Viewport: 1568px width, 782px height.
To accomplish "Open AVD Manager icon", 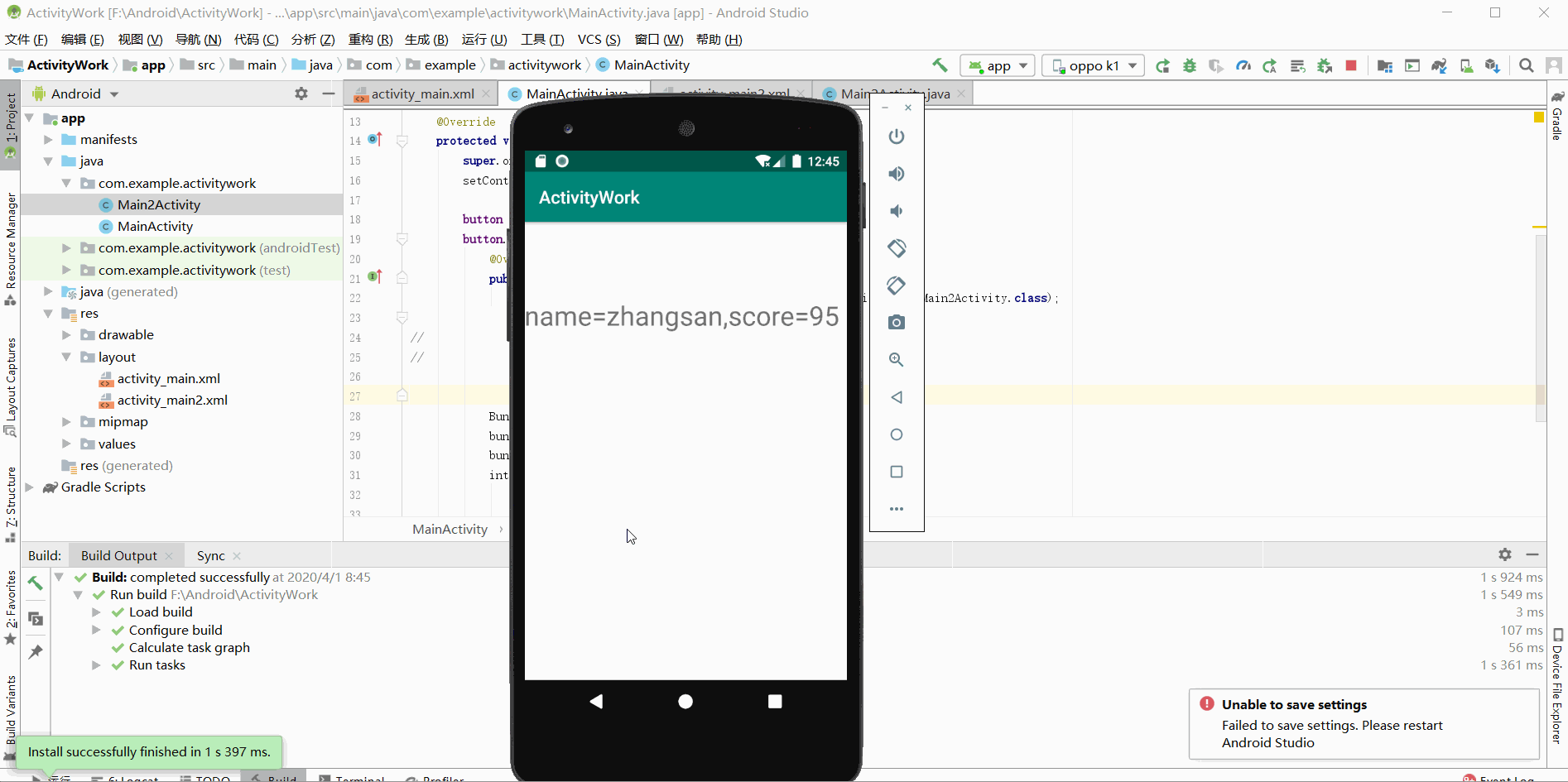I will [1466, 66].
